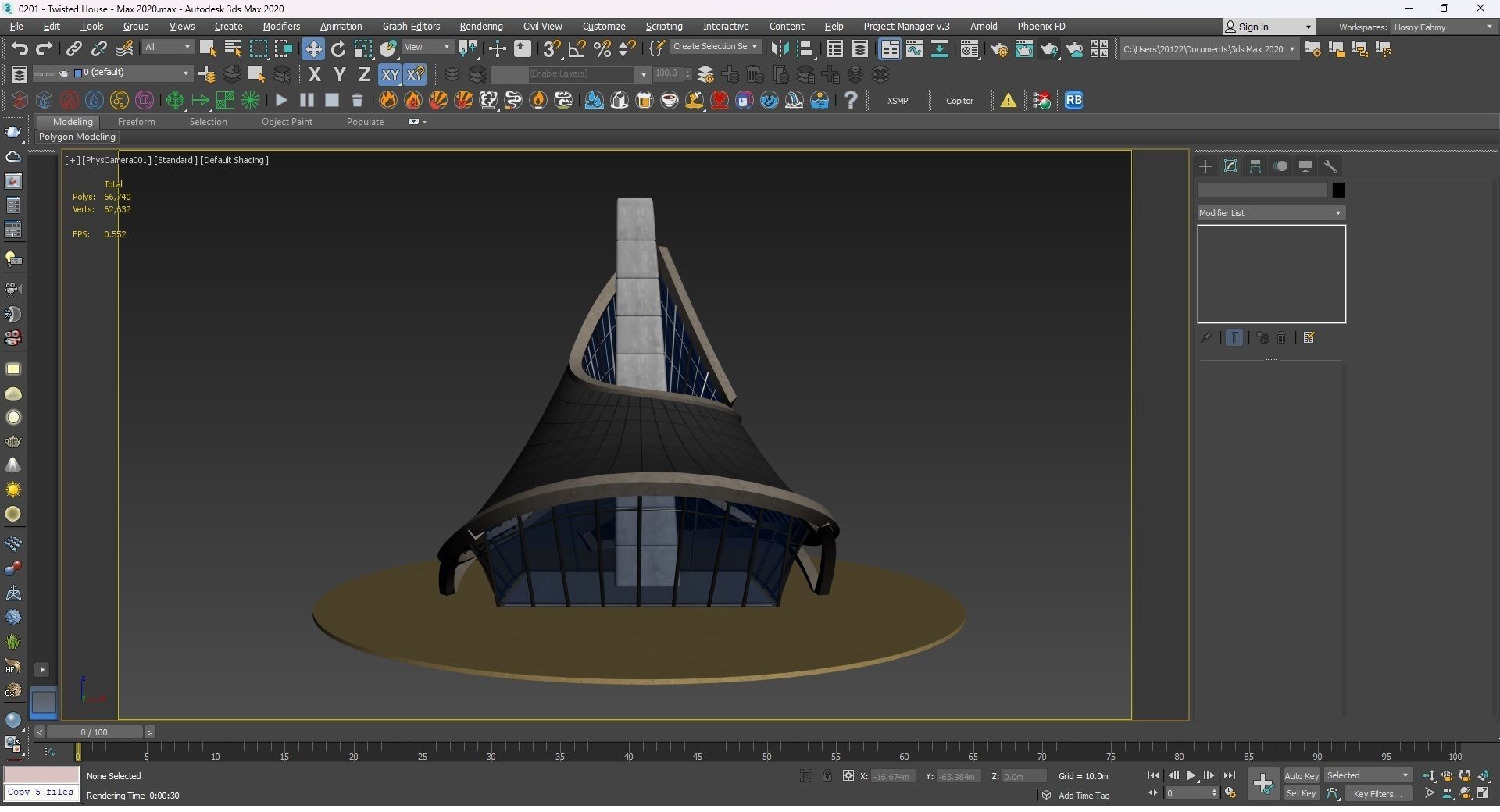
Task: Open the Material Editor icon
Action: point(970,49)
